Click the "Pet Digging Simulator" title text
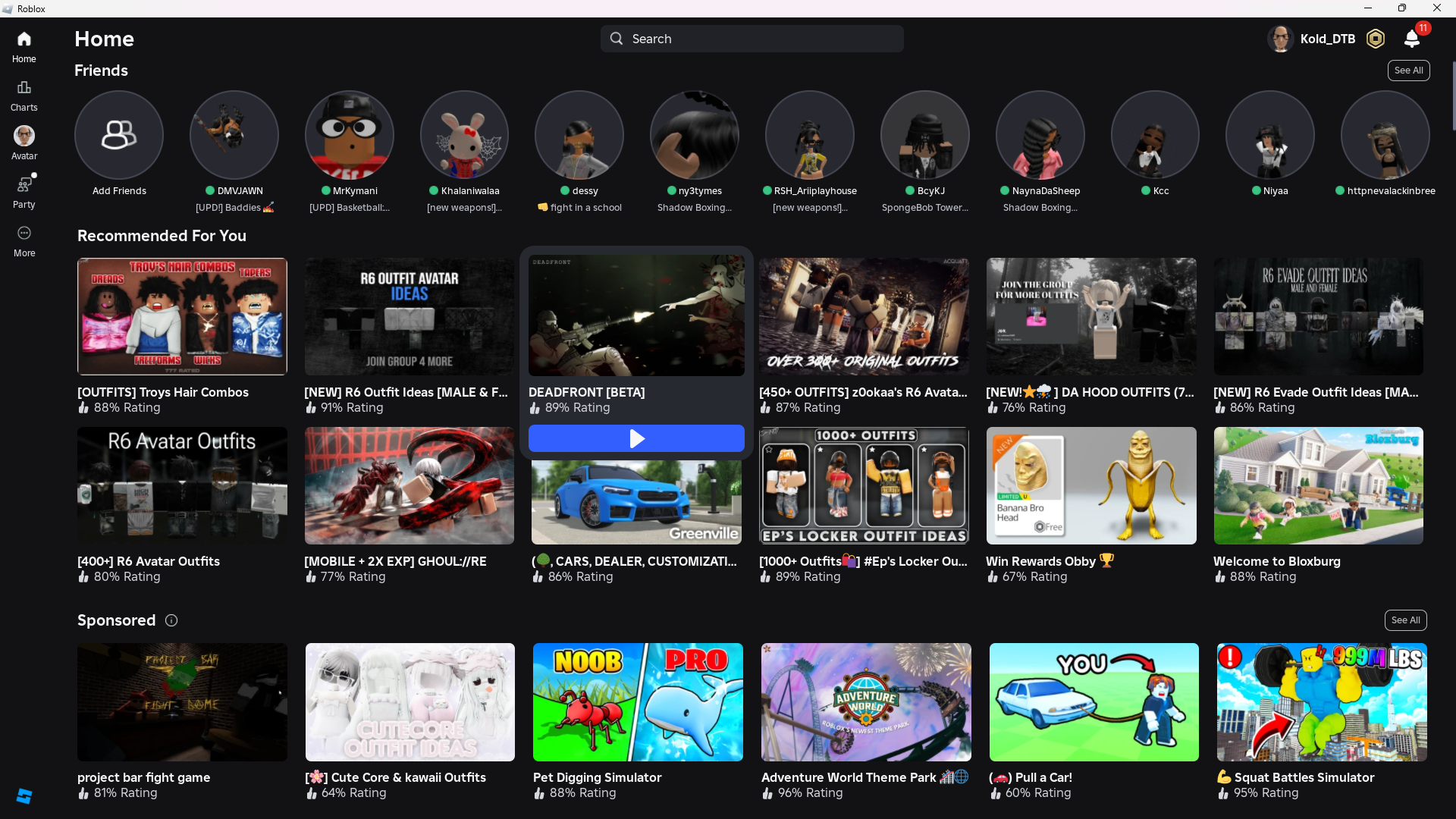 [598, 777]
